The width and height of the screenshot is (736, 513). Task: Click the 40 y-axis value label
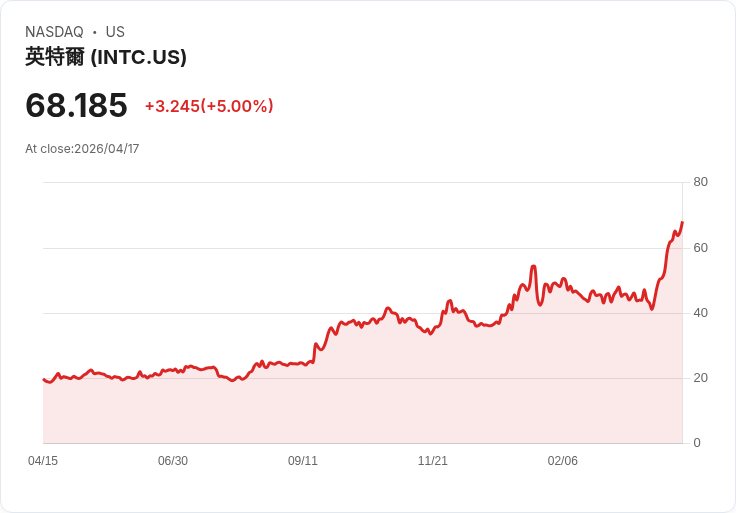tap(701, 313)
